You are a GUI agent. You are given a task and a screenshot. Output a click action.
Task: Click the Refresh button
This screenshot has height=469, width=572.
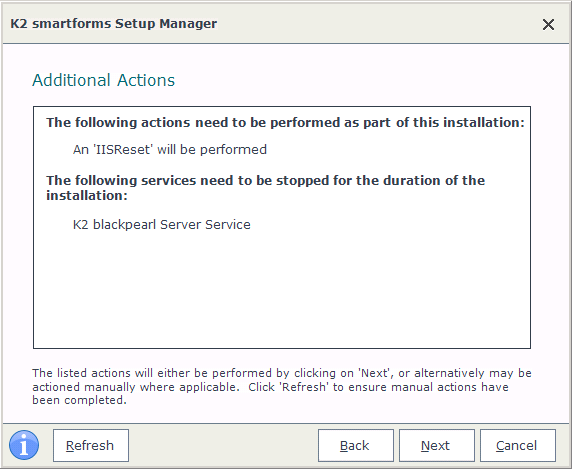[91, 445]
